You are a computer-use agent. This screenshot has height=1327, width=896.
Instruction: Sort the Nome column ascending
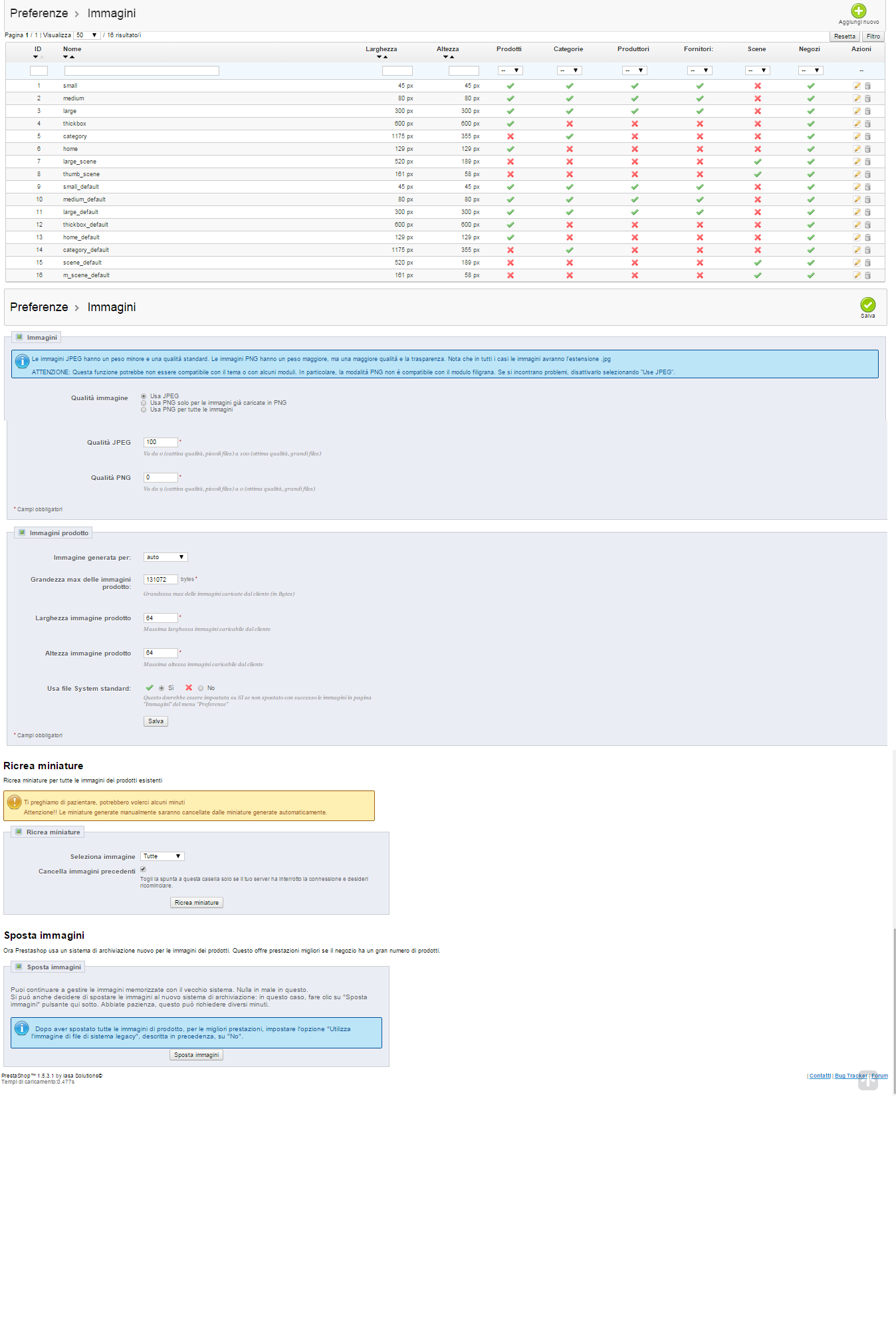(72, 57)
